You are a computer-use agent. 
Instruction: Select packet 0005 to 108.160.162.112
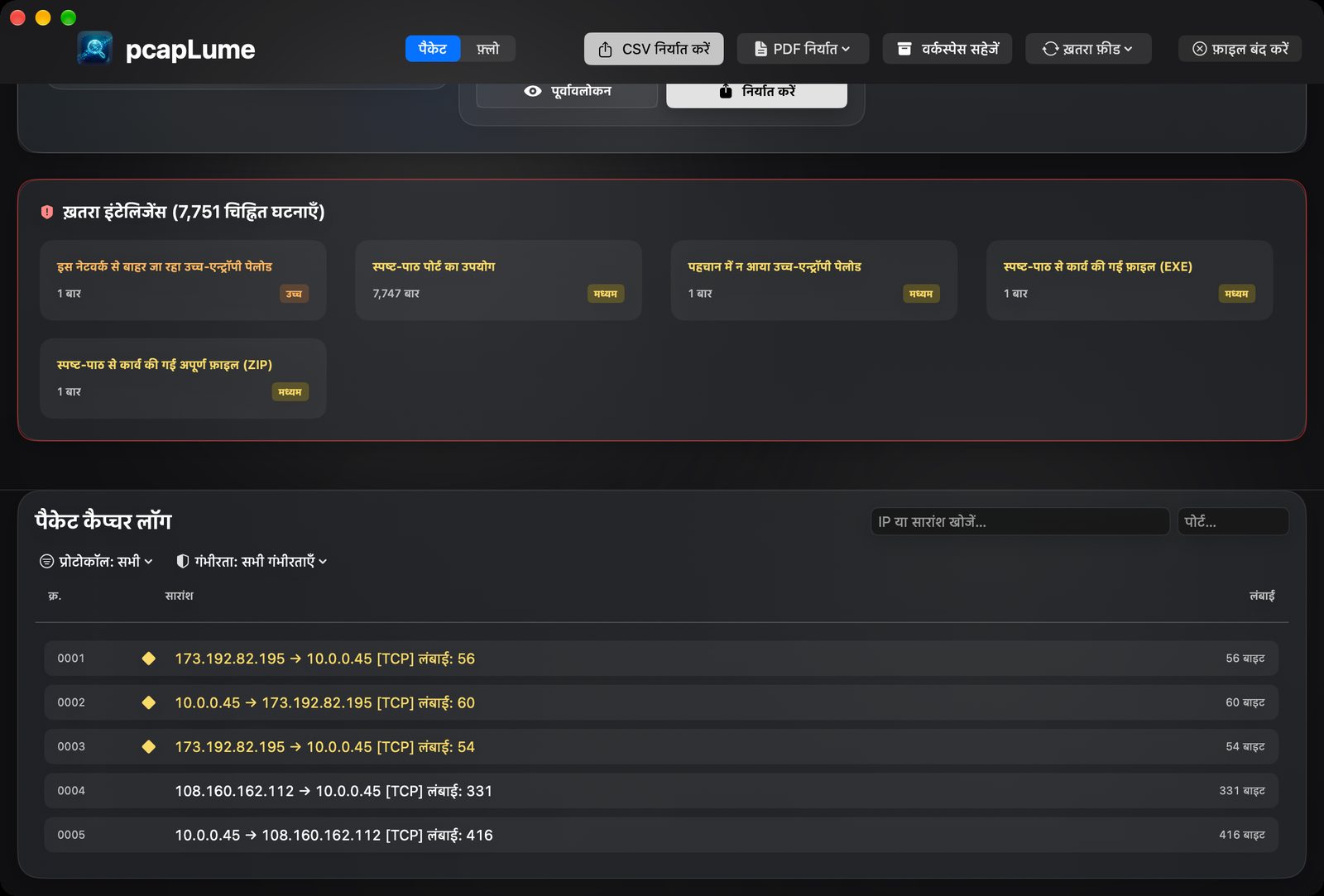pyautogui.click(x=661, y=835)
